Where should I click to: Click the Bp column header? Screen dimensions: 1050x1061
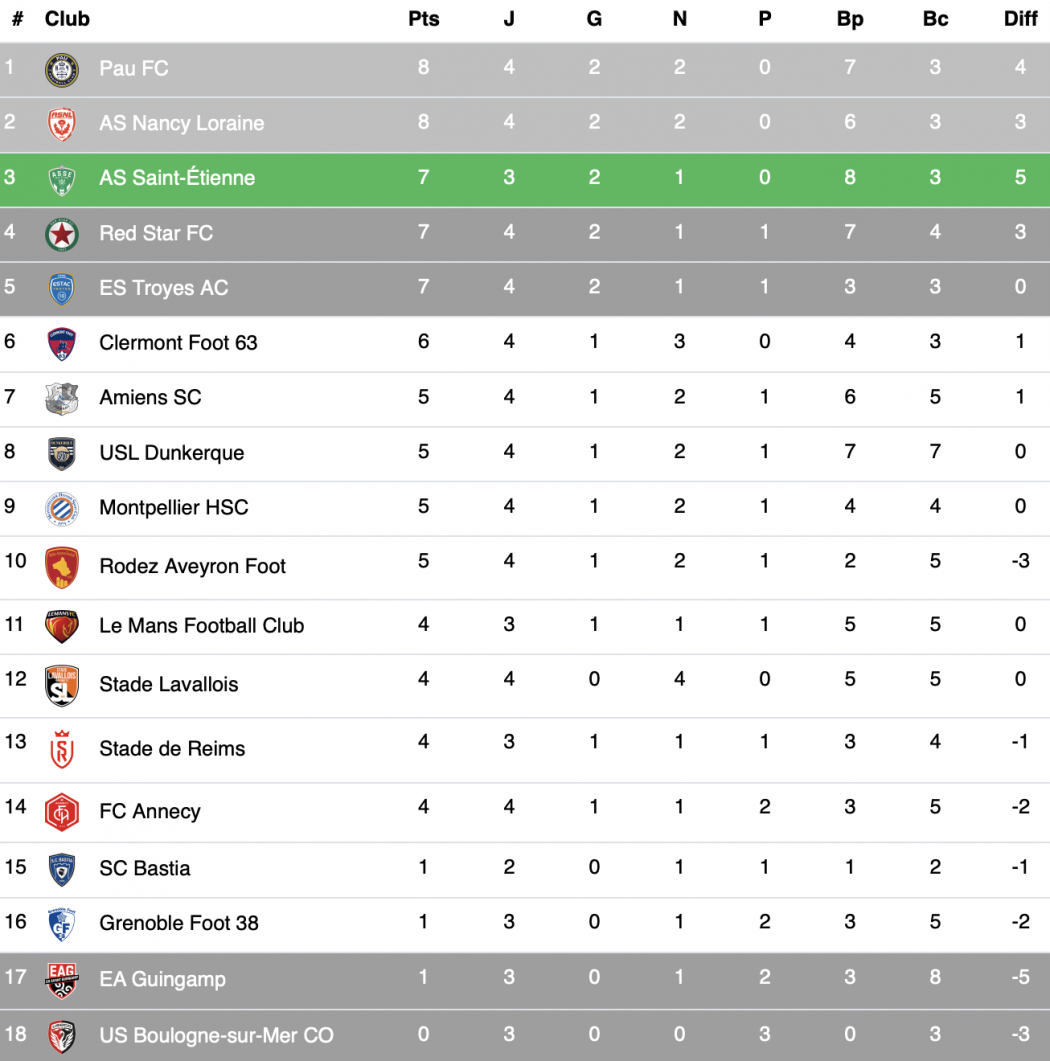(850, 19)
